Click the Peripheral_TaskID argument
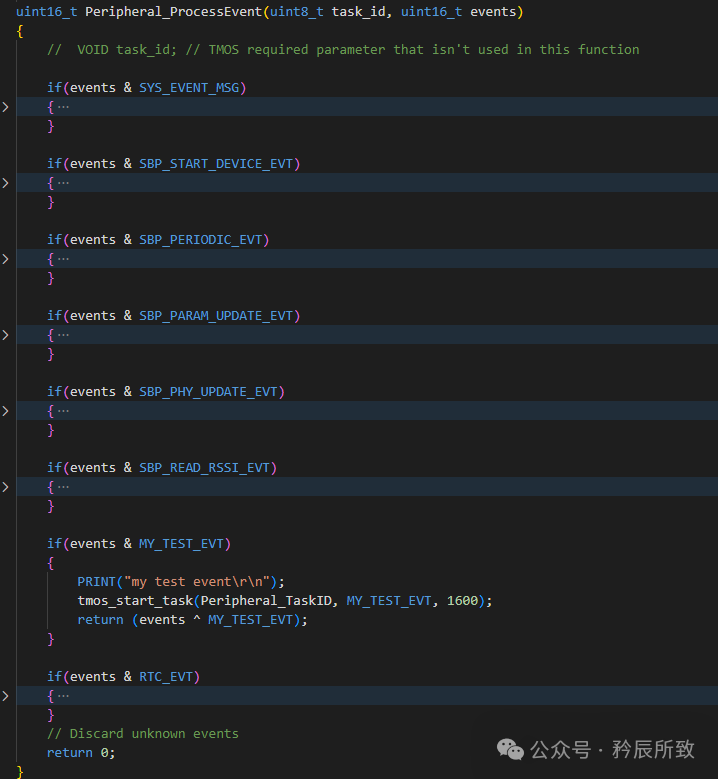 pos(266,601)
